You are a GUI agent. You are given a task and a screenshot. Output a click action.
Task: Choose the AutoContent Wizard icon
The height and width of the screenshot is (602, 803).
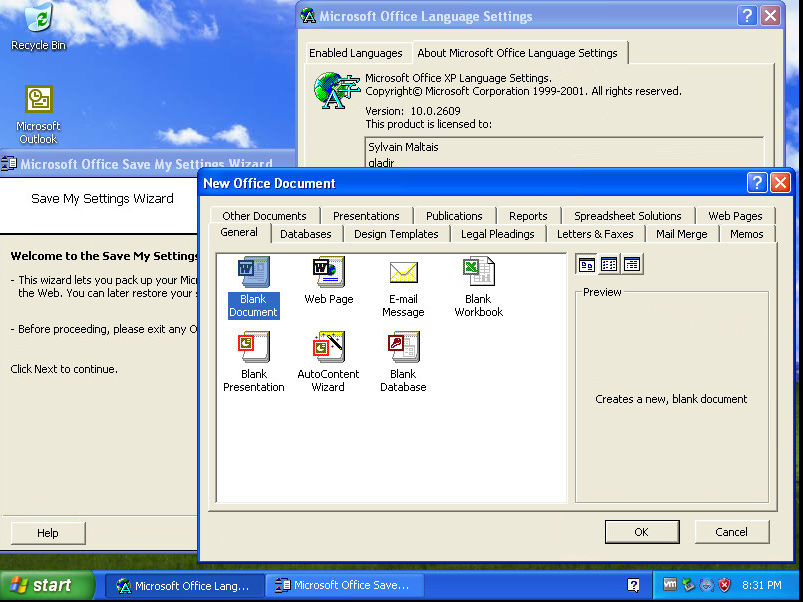328,349
